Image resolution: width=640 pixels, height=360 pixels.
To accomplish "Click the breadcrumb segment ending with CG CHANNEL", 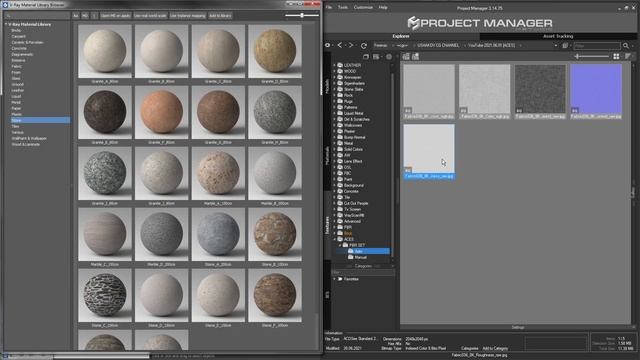I will [438, 46].
